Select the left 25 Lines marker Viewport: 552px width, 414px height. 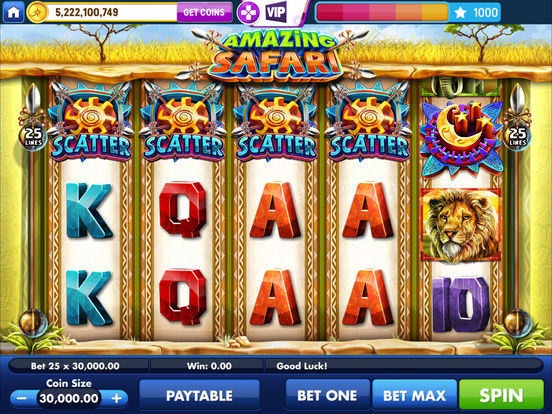point(33,137)
